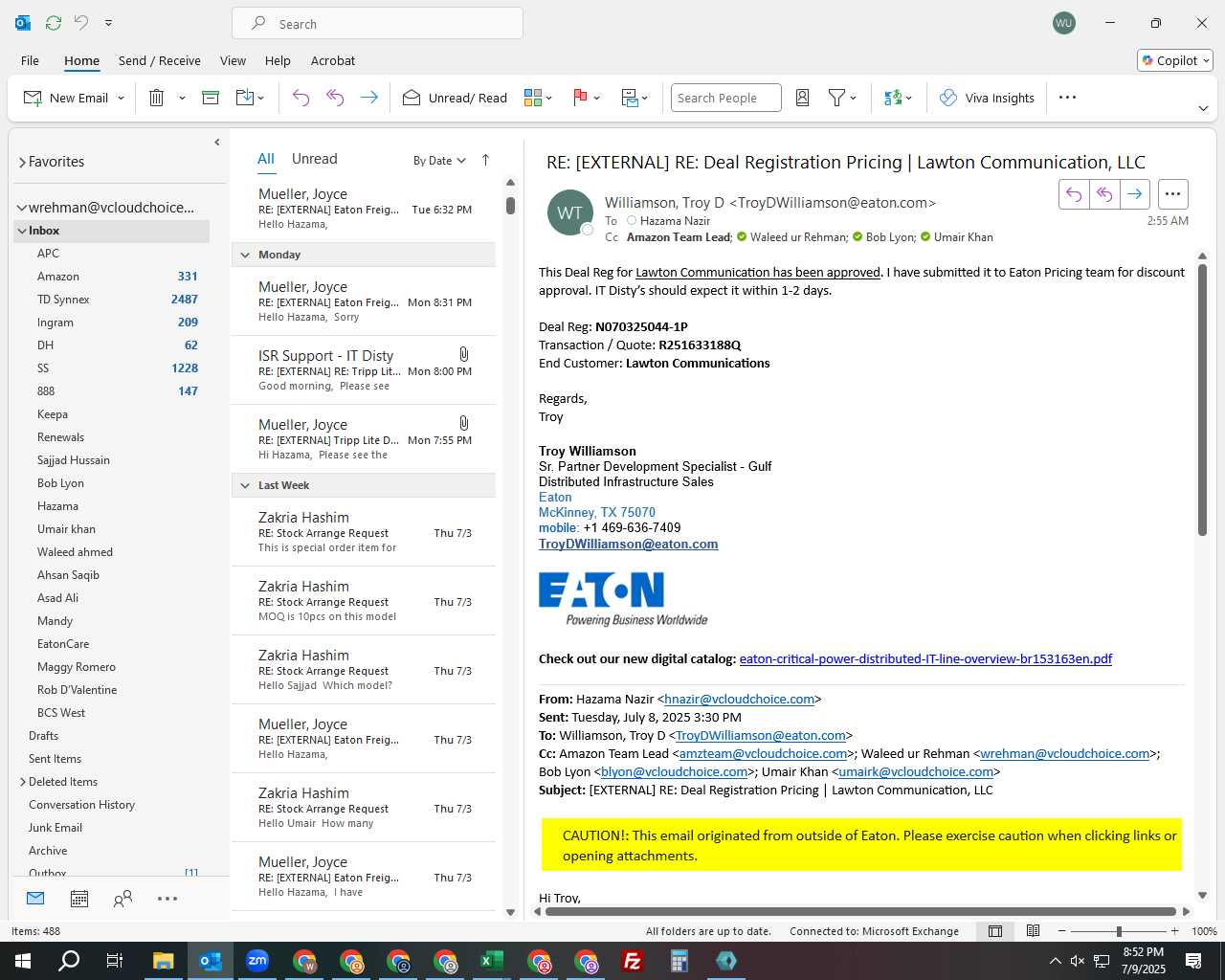1225x980 pixels.
Task: Forward message from reading pane header
Action: point(1134,194)
